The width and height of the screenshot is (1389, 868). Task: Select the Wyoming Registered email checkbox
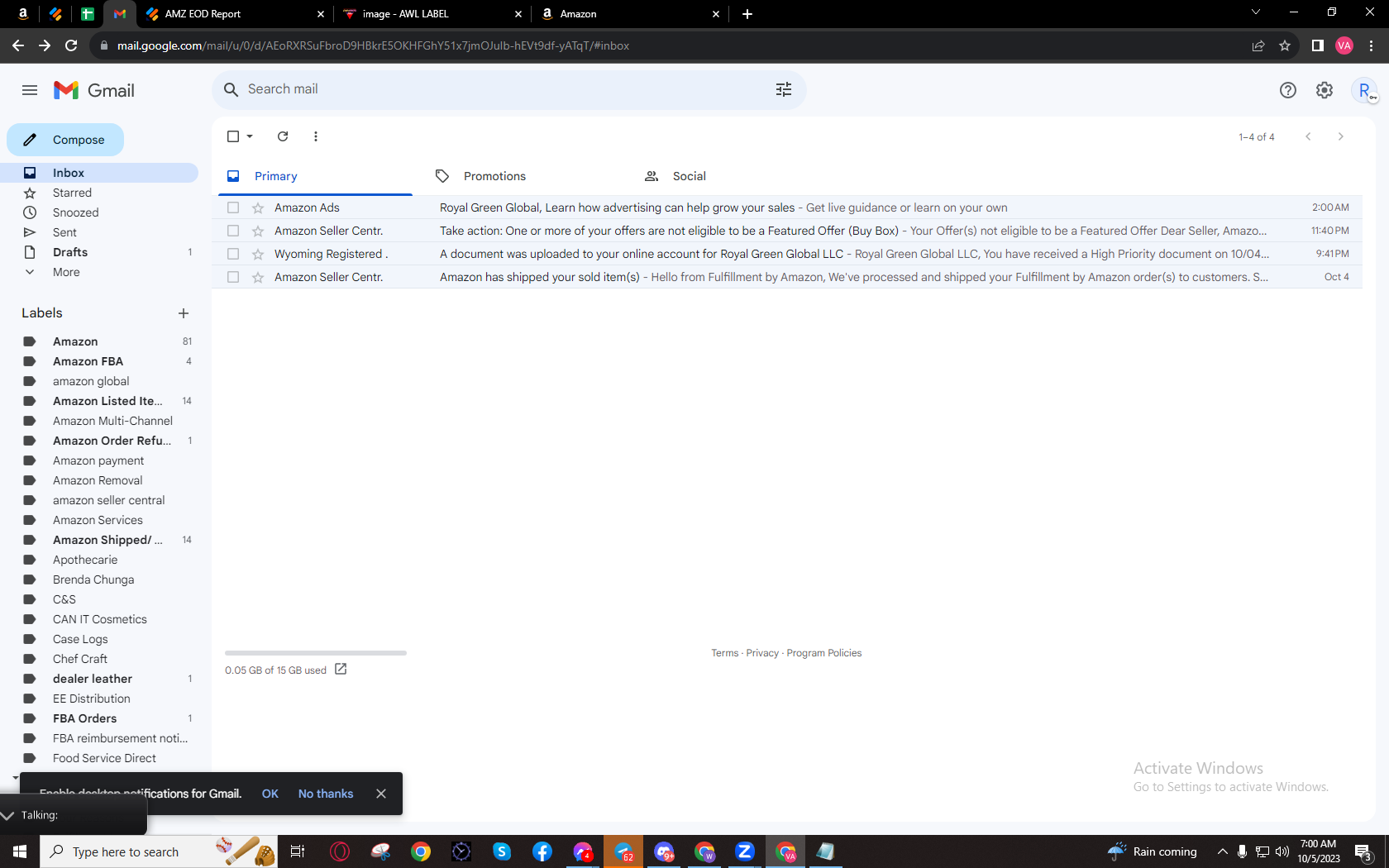point(233,254)
